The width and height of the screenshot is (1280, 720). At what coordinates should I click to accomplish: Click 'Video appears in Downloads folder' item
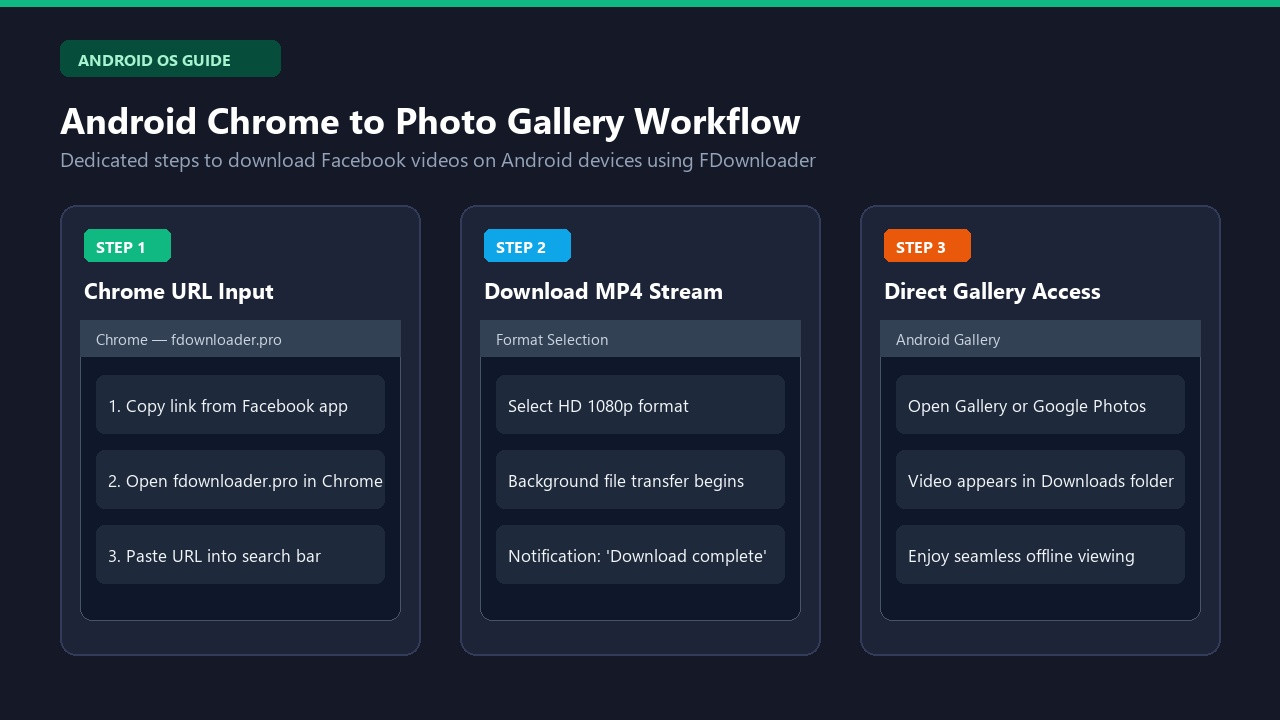(1040, 480)
